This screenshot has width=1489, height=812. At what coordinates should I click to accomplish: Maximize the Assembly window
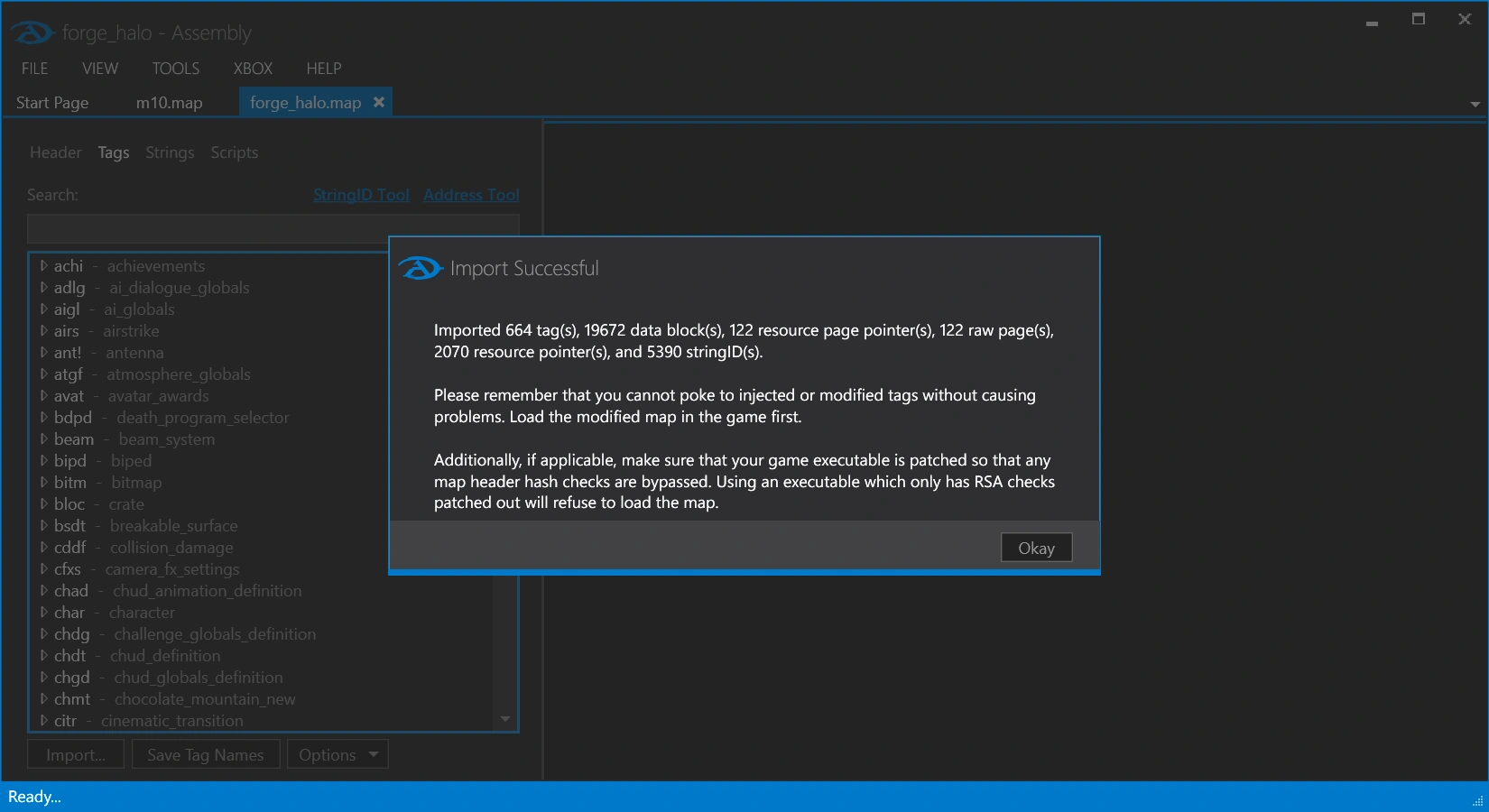(x=1419, y=19)
